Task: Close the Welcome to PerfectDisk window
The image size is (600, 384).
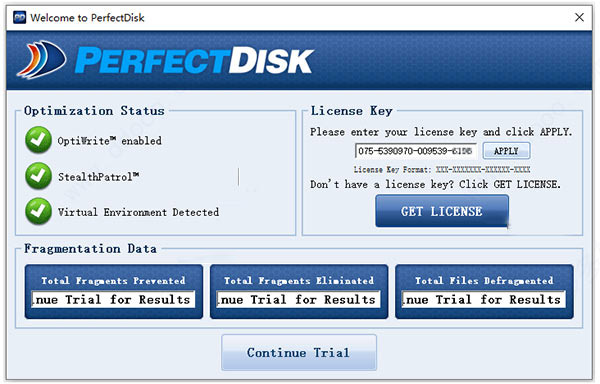Action: click(579, 17)
